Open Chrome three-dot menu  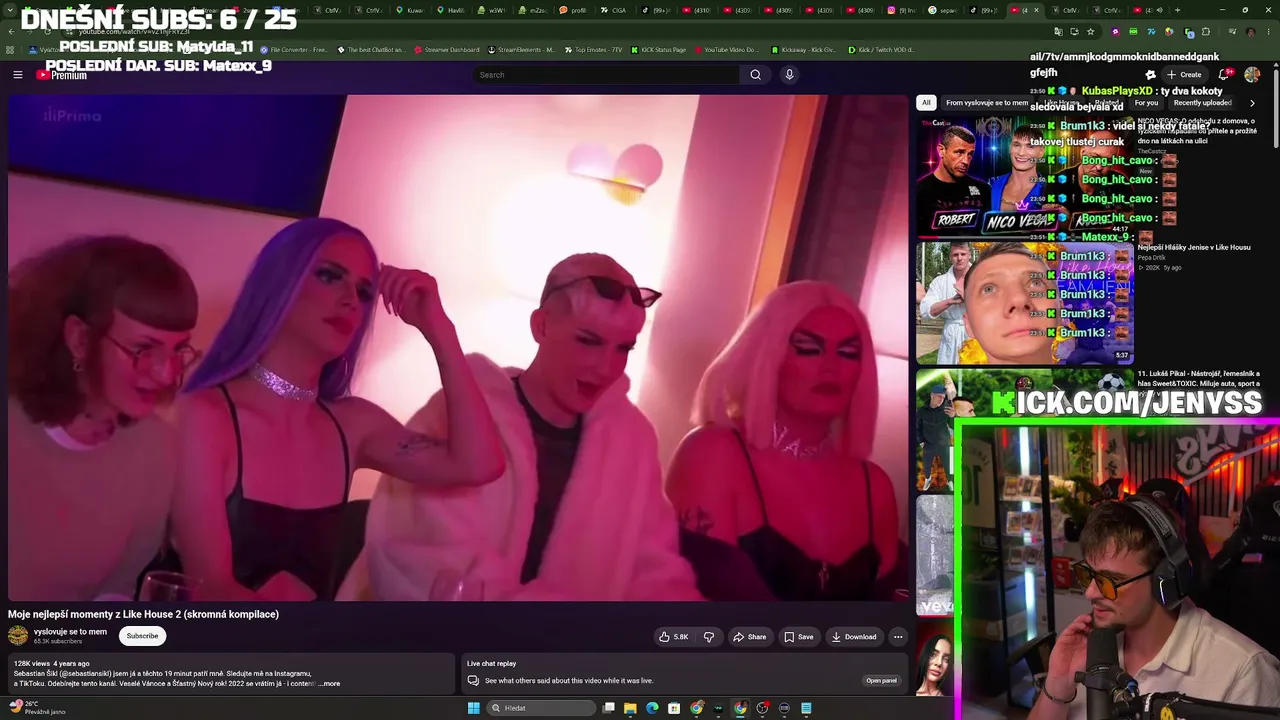[1268, 32]
